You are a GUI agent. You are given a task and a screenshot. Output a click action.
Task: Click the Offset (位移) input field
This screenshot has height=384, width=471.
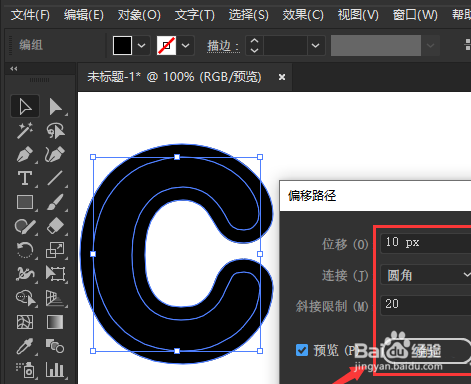[x=426, y=243]
